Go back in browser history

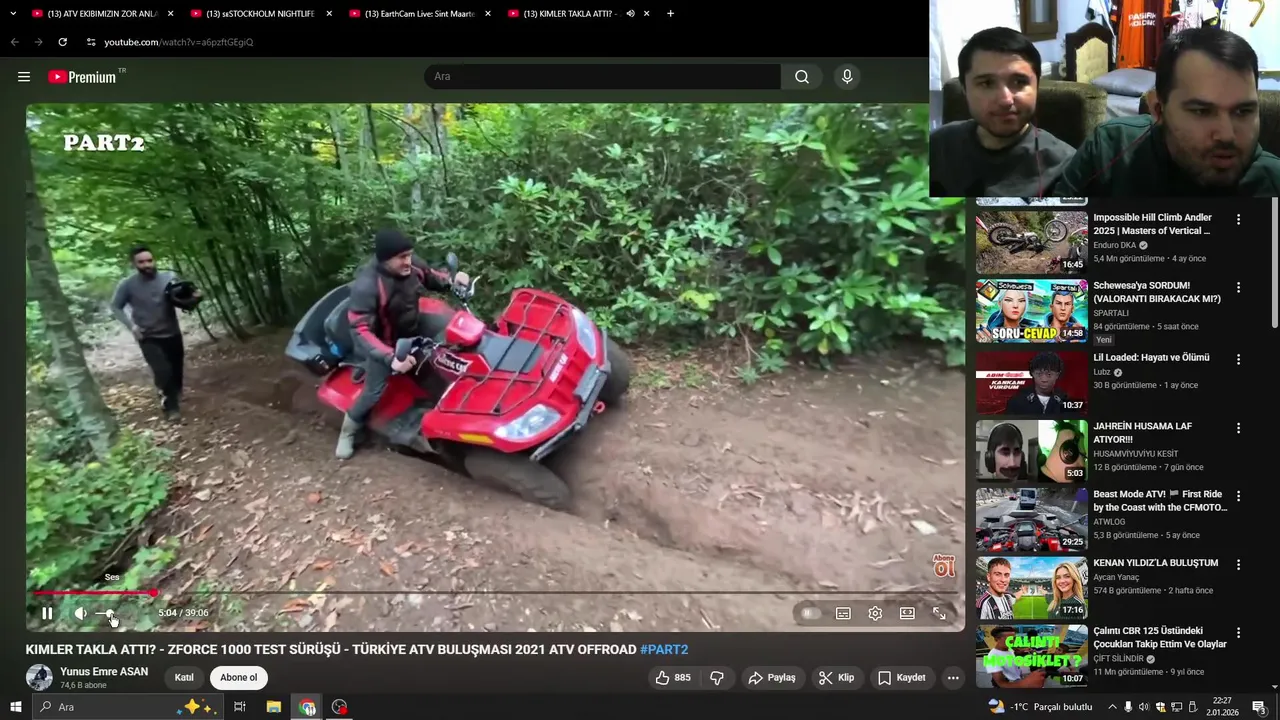tap(14, 42)
